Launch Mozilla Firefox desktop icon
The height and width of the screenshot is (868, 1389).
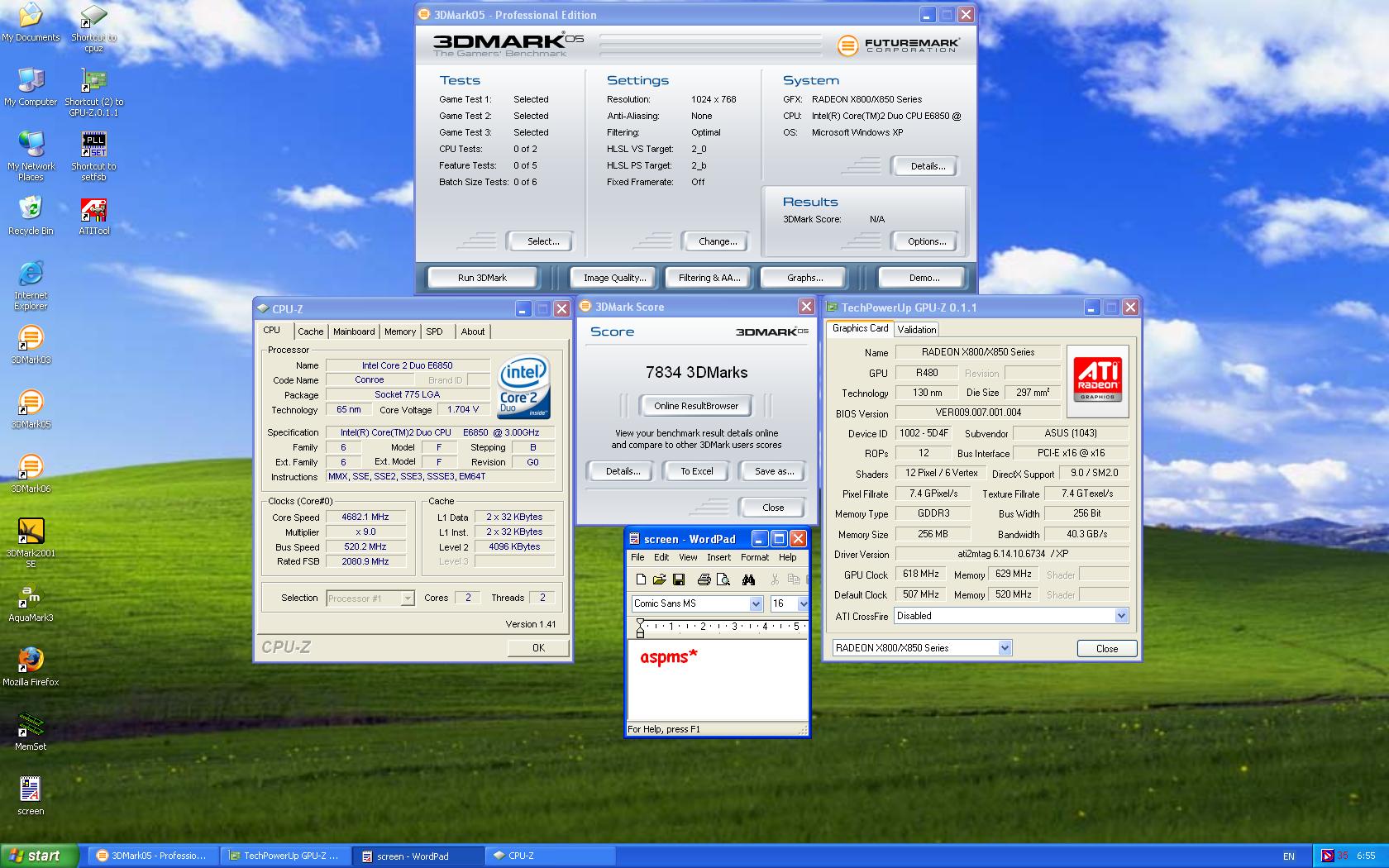click(31, 667)
